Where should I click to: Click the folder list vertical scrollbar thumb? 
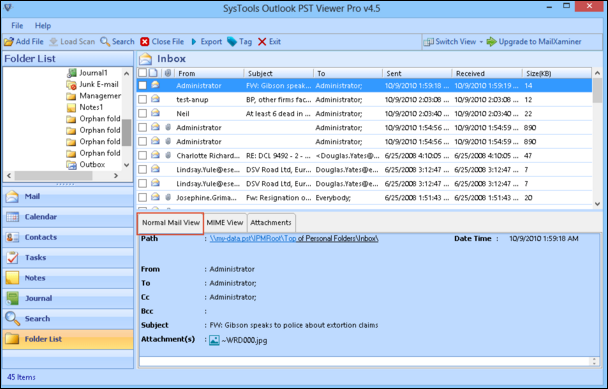pyautogui.click(x=126, y=133)
